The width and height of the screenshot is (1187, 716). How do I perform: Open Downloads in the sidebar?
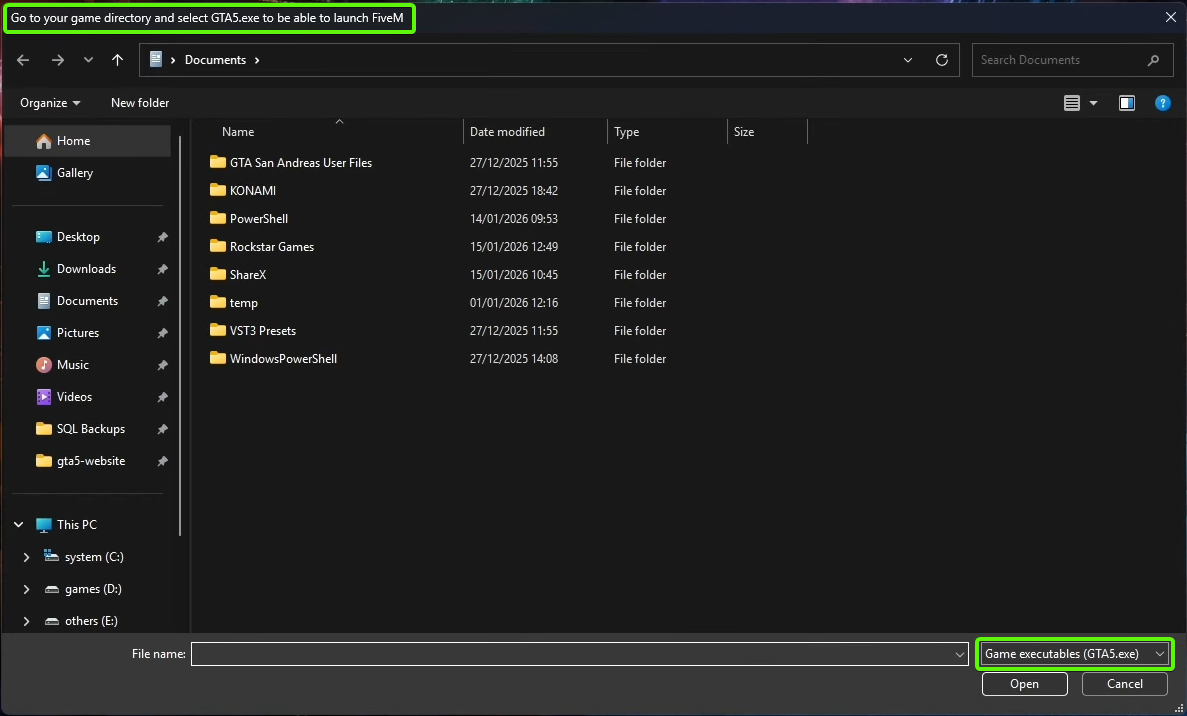click(x=86, y=269)
